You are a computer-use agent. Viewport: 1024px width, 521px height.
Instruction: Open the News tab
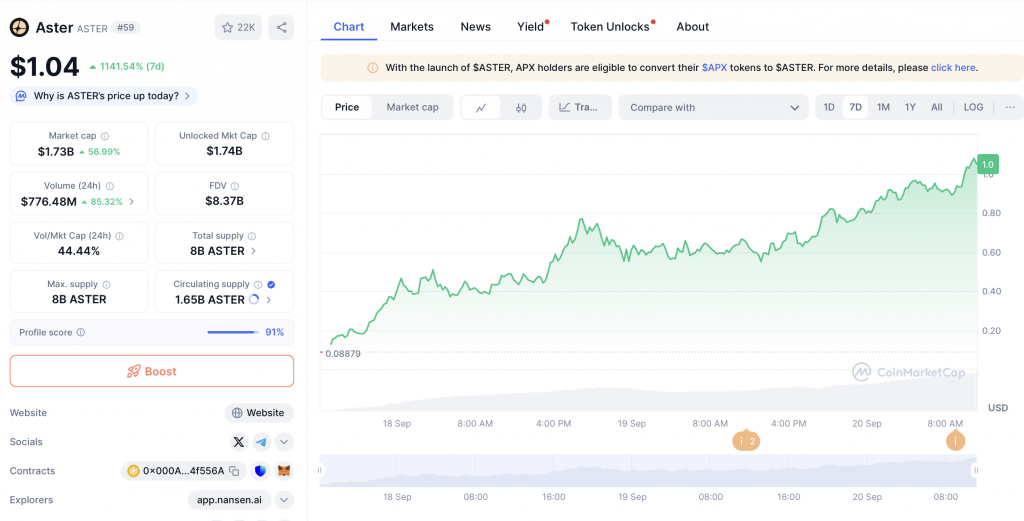tap(475, 27)
